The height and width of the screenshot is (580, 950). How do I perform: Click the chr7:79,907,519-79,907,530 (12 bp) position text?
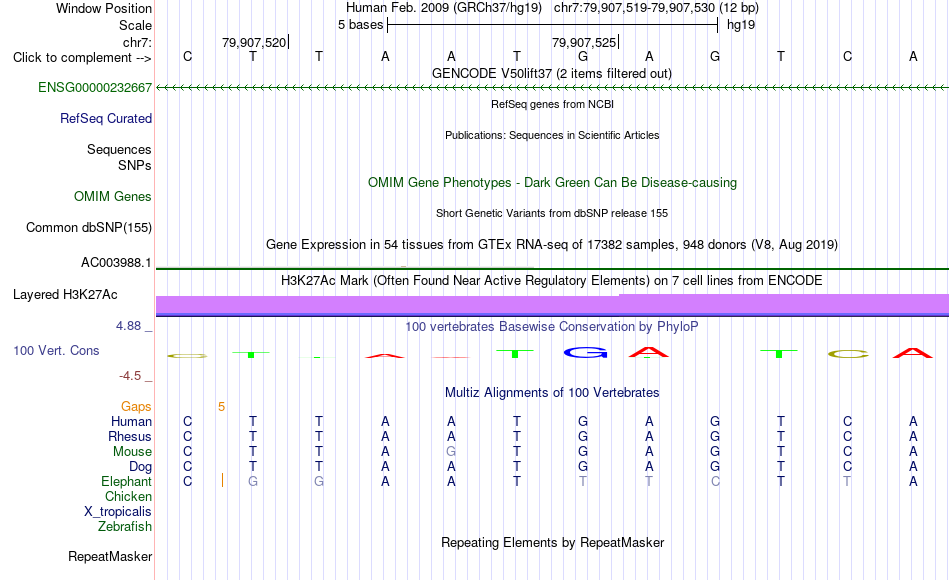click(656, 8)
